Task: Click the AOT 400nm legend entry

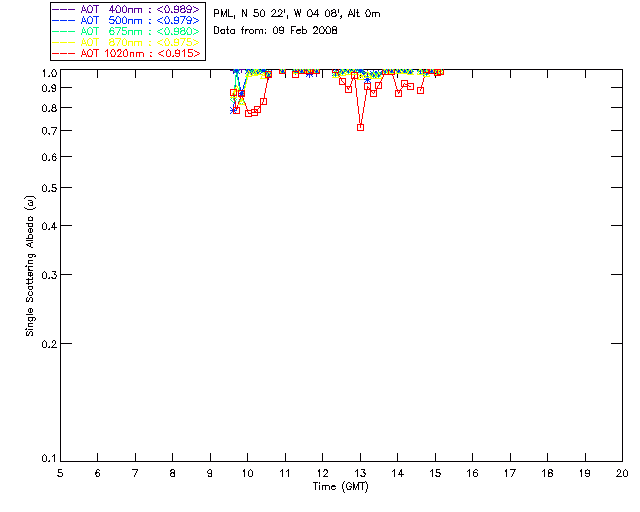Action: coord(127,9)
